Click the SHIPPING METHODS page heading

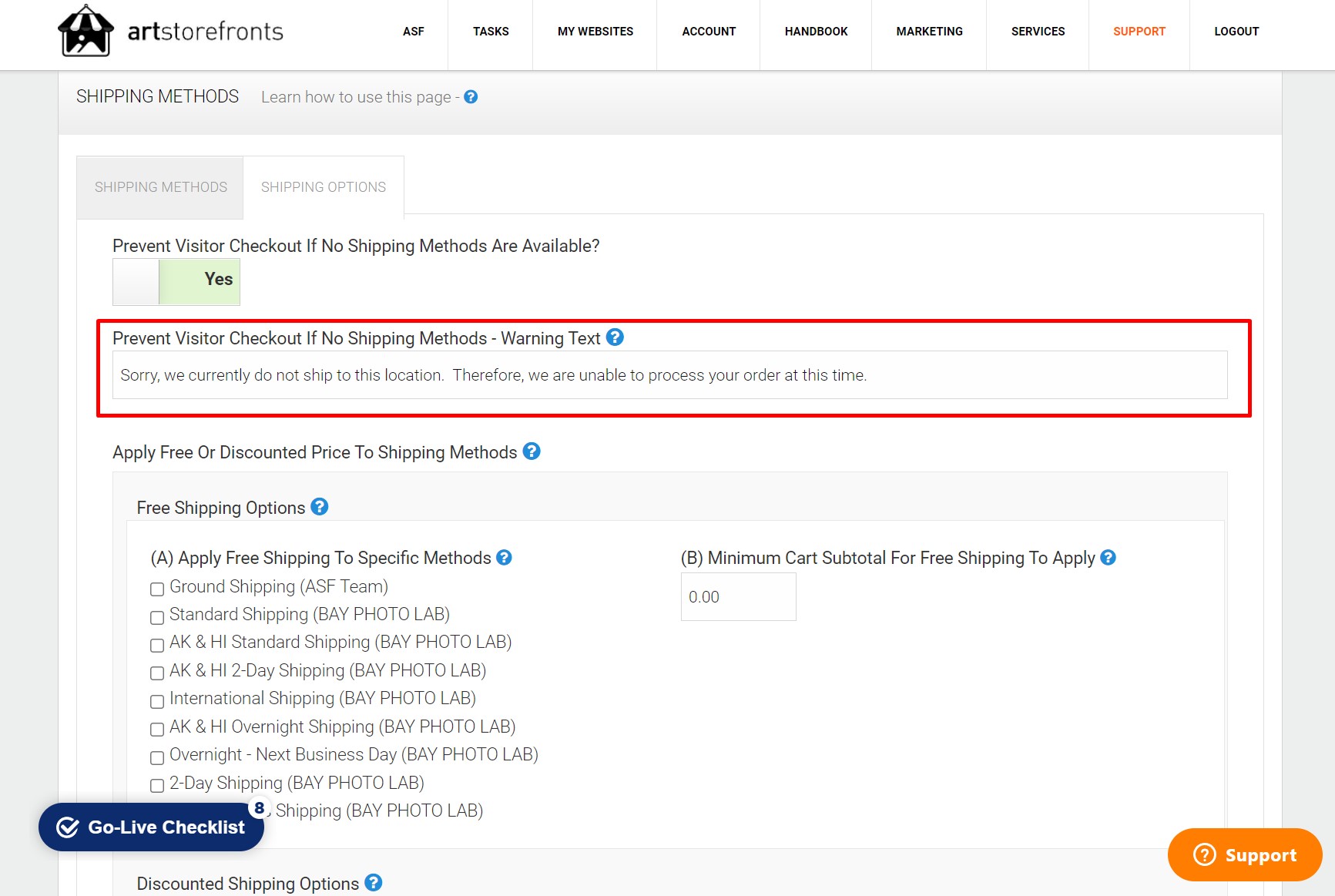point(158,96)
